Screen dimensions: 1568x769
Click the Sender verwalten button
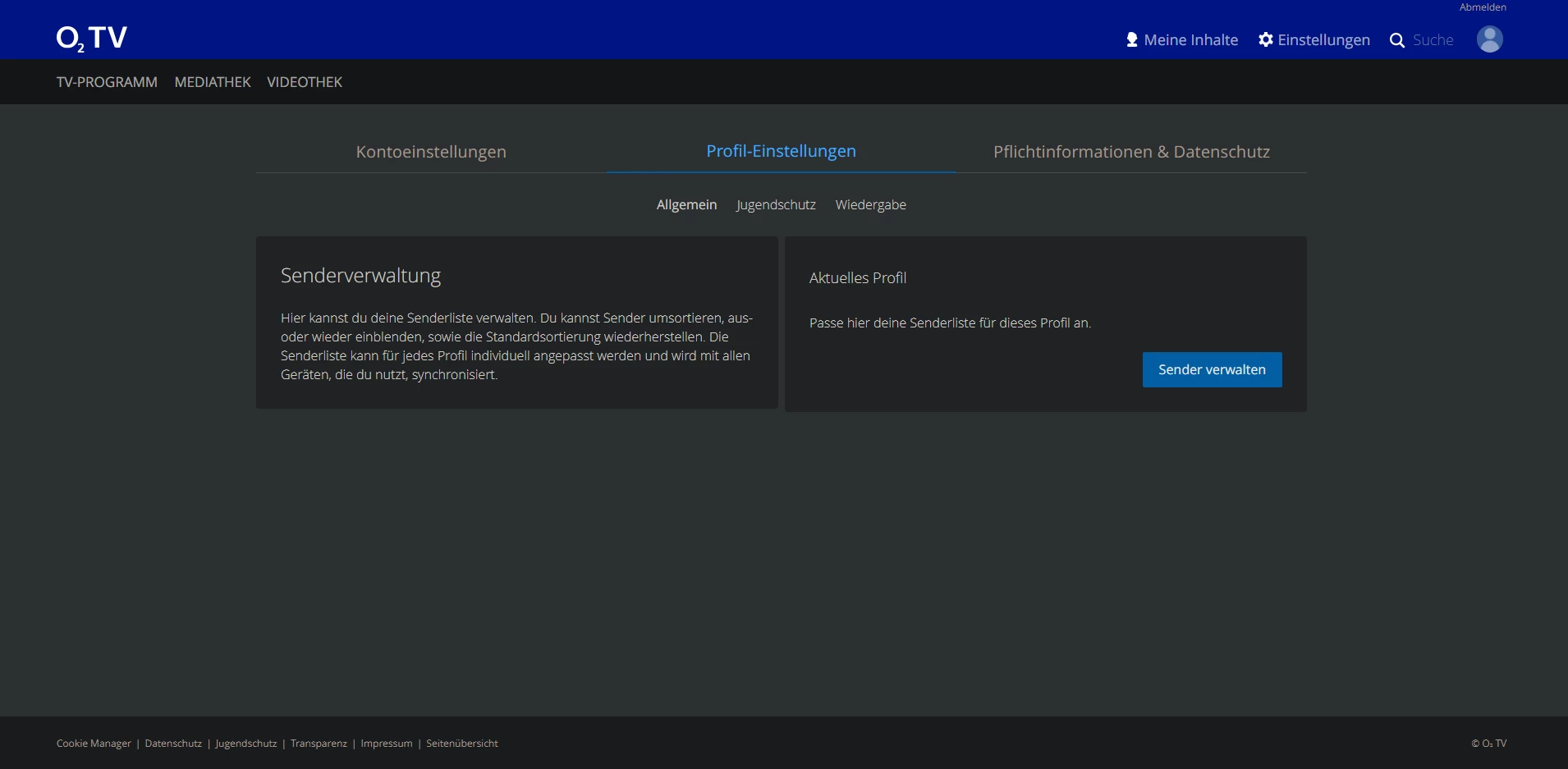pyautogui.click(x=1212, y=370)
